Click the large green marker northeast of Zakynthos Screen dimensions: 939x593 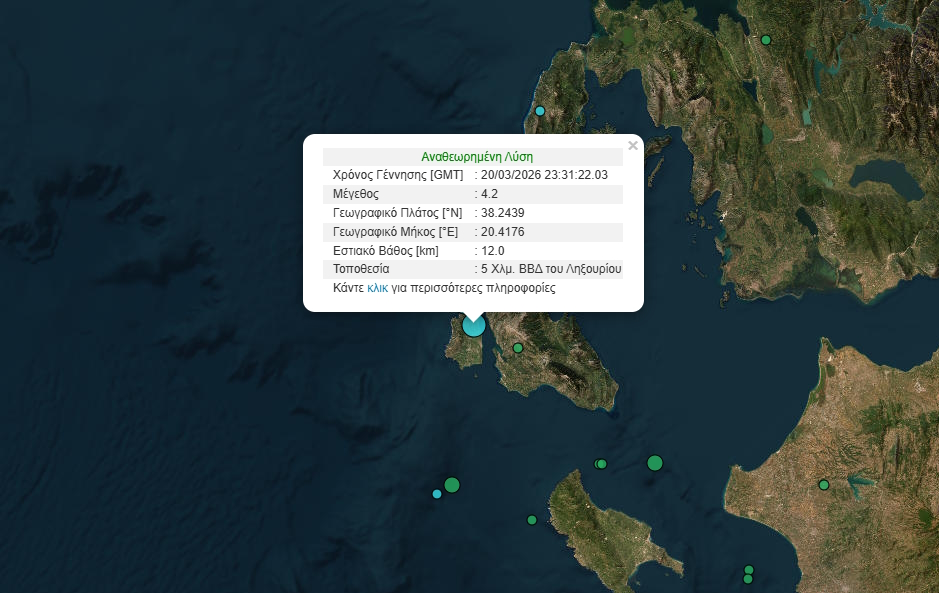point(655,462)
